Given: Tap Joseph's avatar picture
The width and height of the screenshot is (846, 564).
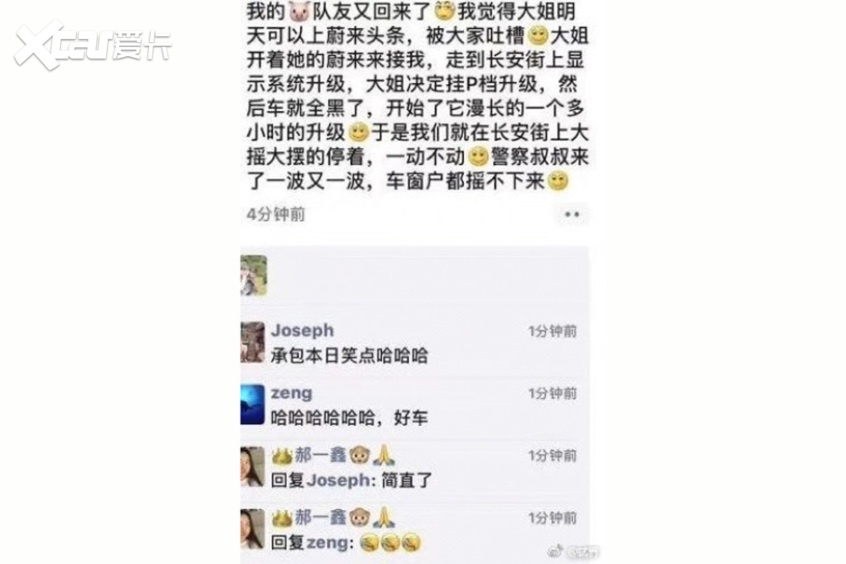Looking at the screenshot, I should [x=253, y=342].
